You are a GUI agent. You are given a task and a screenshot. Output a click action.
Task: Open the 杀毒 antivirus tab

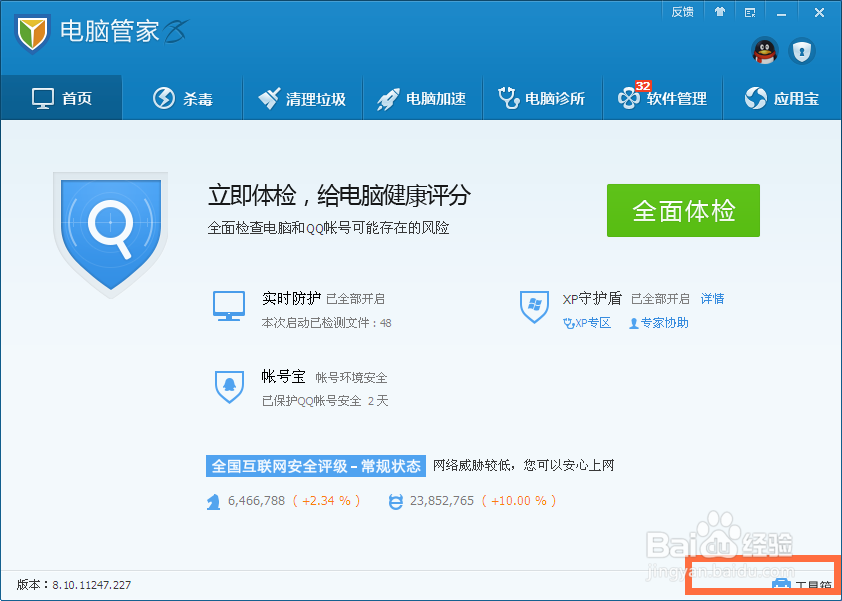183,98
